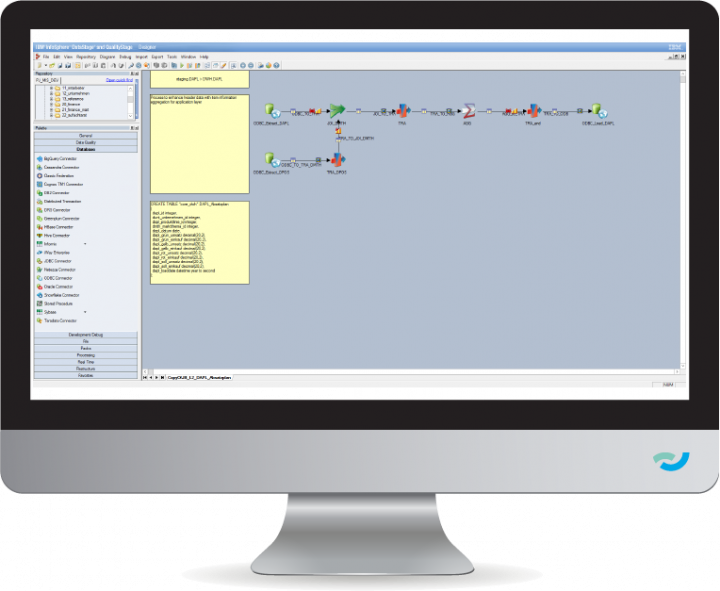
Task: Open the Tools menu
Action: [172, 57]
